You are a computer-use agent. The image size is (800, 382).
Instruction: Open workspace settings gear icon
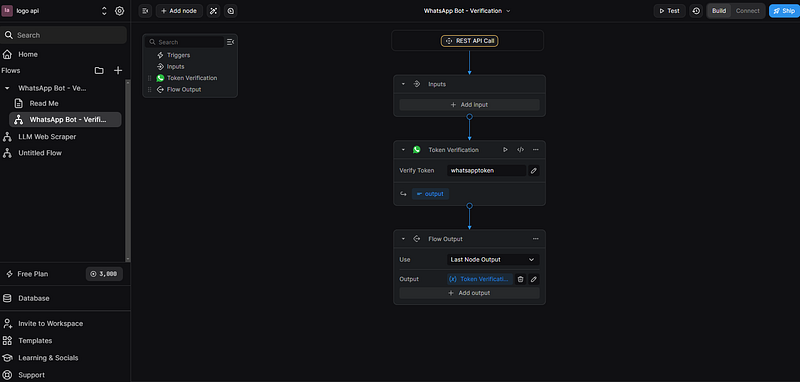click(x=119, y=11)
